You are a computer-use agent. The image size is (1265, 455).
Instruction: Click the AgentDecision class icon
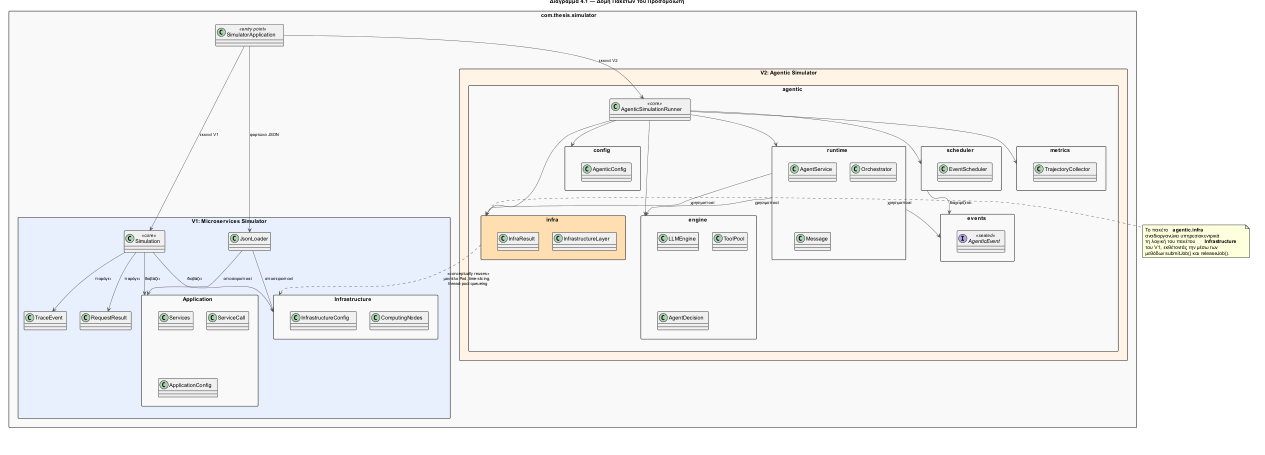[x=663, y=317]
